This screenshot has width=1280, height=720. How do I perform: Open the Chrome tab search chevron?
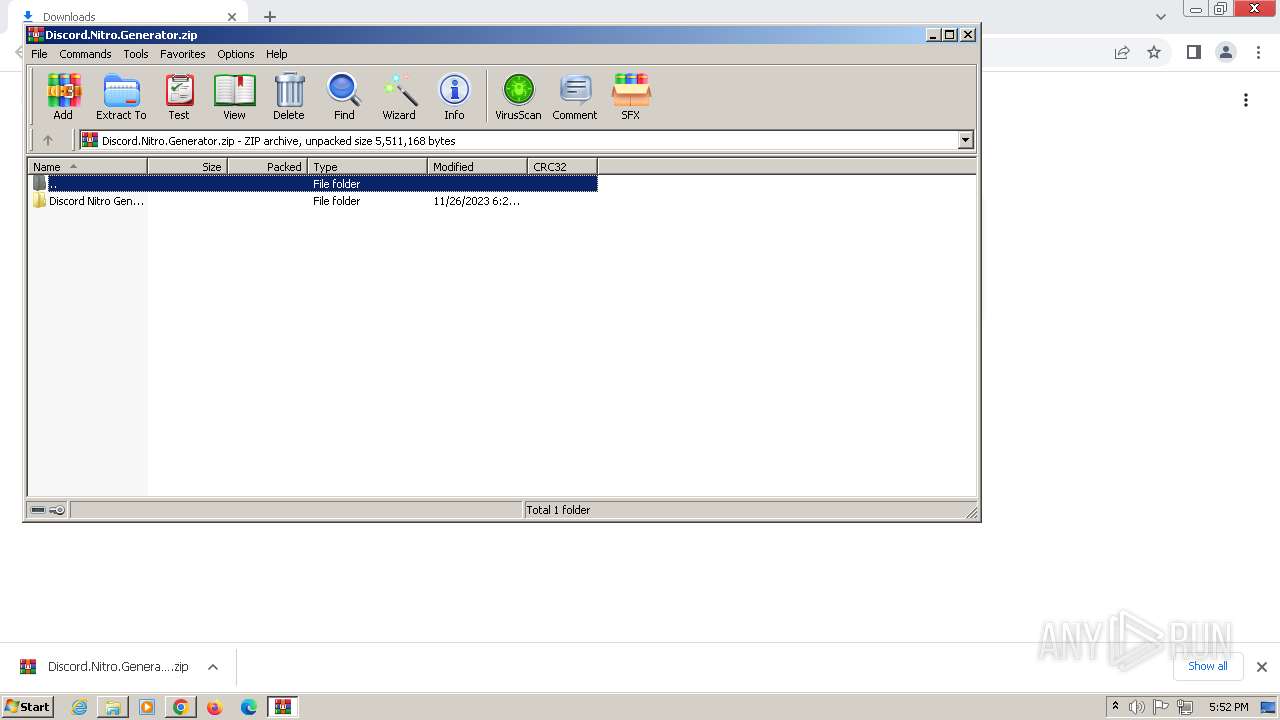coord(1161,17)
